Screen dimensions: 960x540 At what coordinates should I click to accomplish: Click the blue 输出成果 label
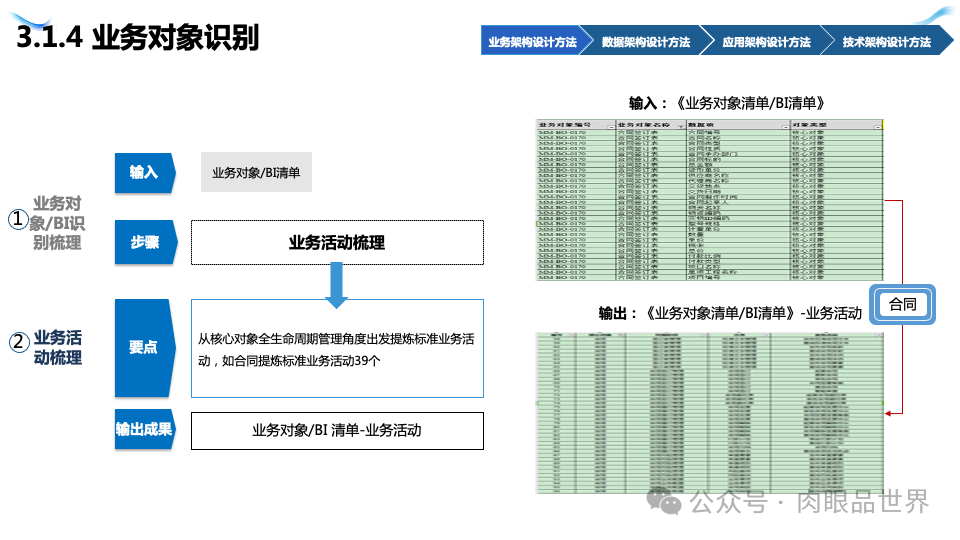pyautogui.click(x=144, y=429)
